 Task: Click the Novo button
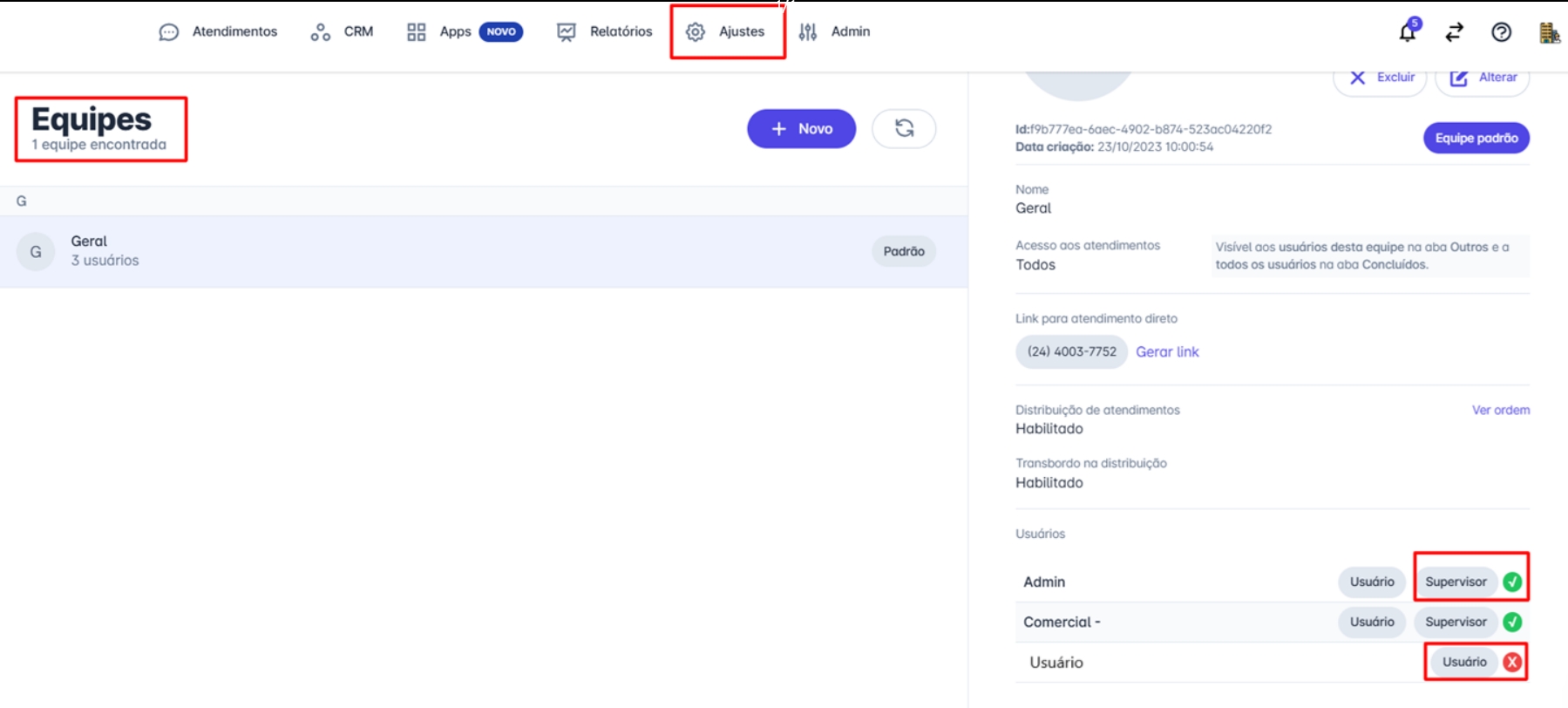coord(801,129)
